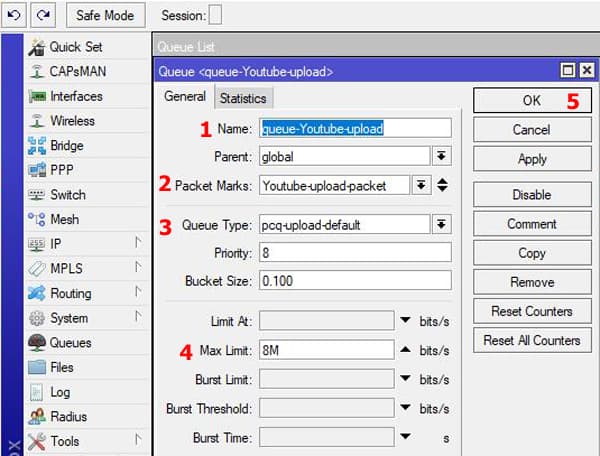Viewport: 600px width, 456px height.
Task: Collapse the Max Limit section arrow
Action: click(405, 349)
